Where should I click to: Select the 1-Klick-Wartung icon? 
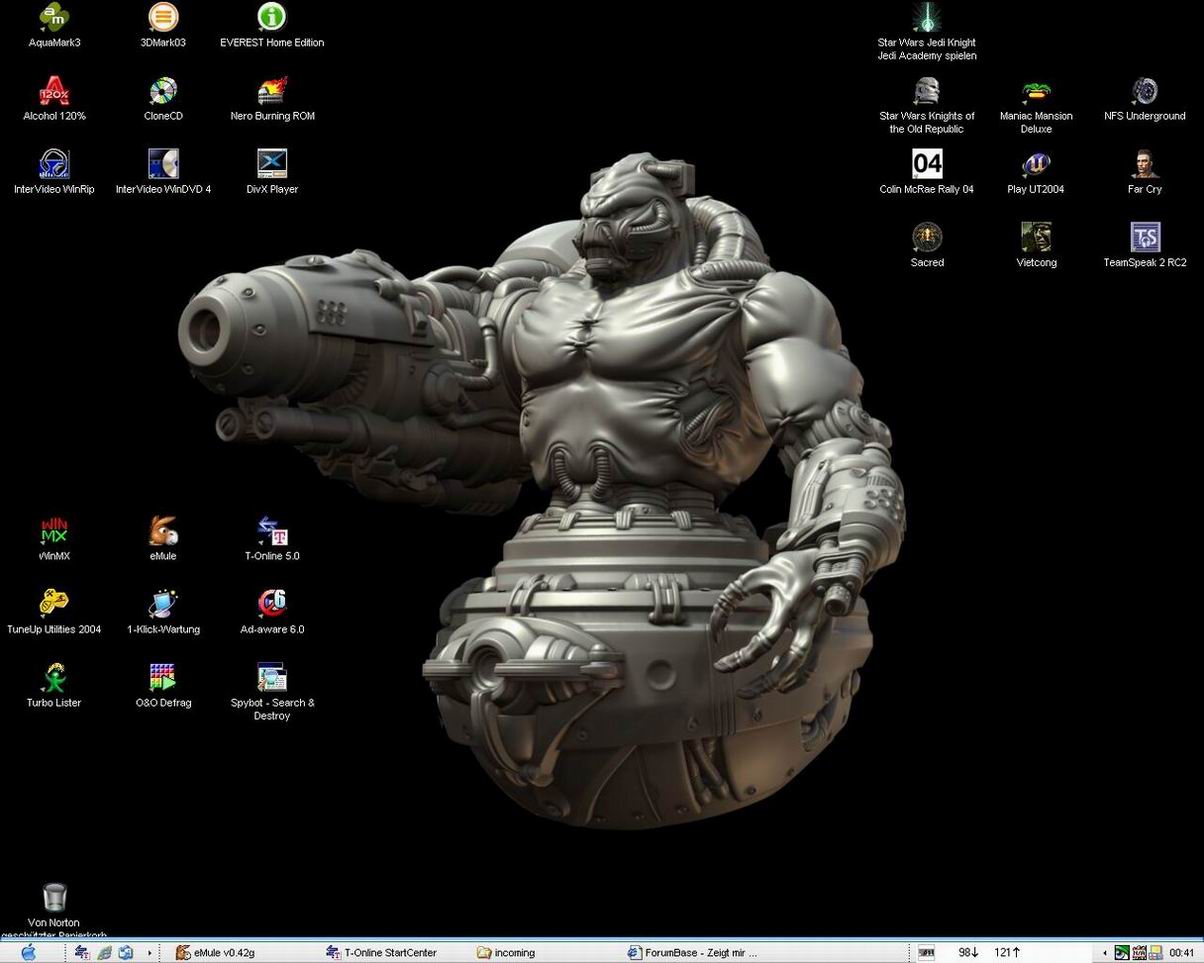coord(163,604)
